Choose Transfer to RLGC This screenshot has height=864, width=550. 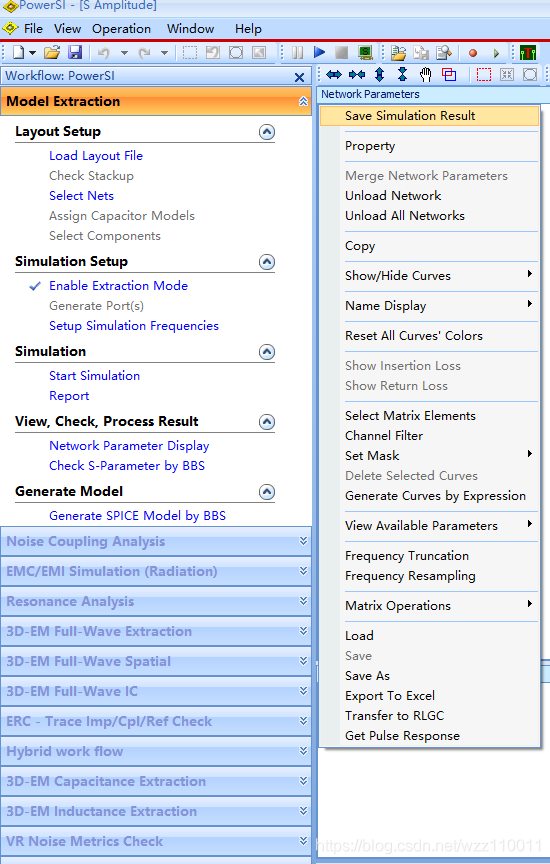(x=429, y=716)
